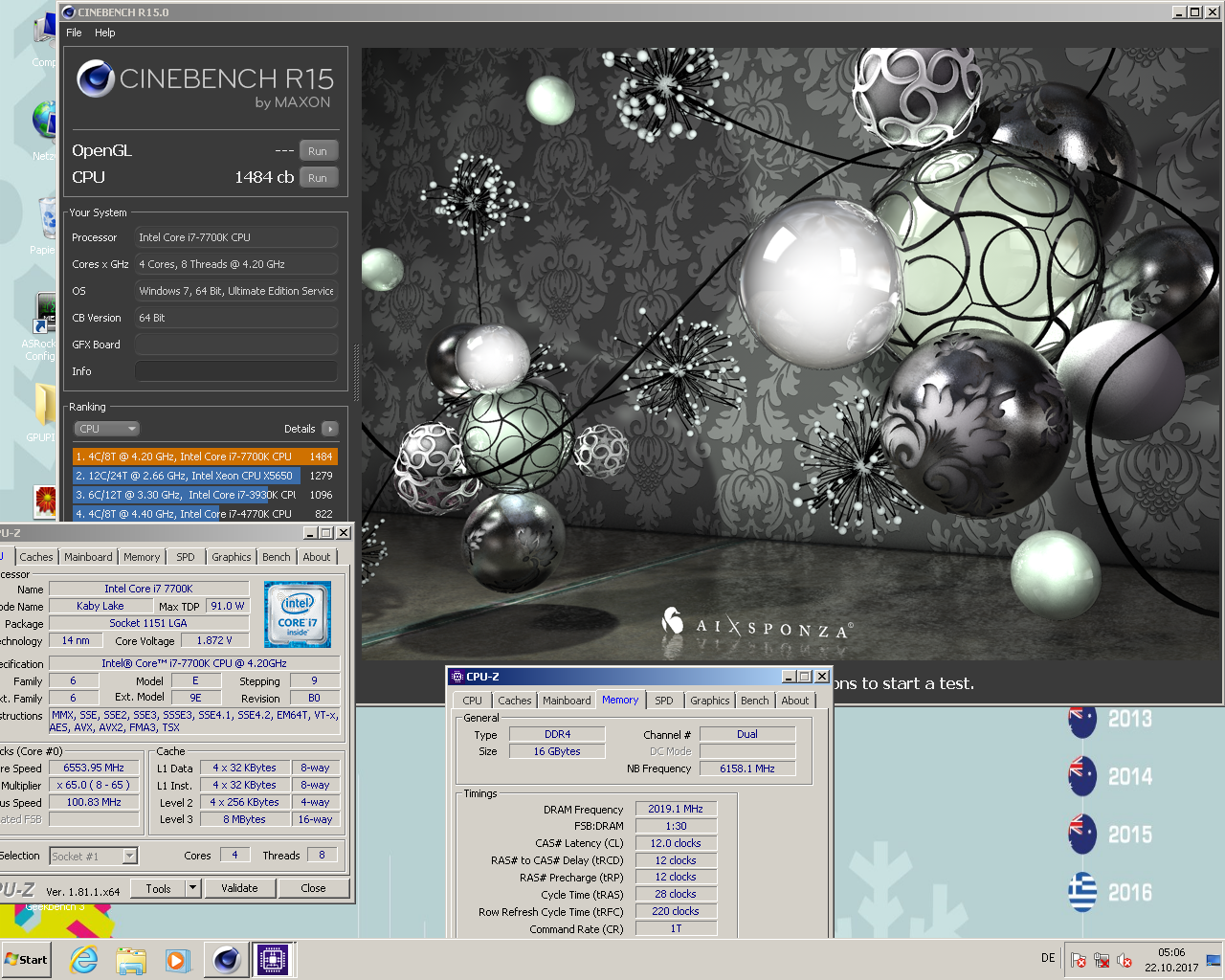Select the i7-7700K ranking entry with score 1484
This screenshot has height=980, width=1225.
point(205,457)
